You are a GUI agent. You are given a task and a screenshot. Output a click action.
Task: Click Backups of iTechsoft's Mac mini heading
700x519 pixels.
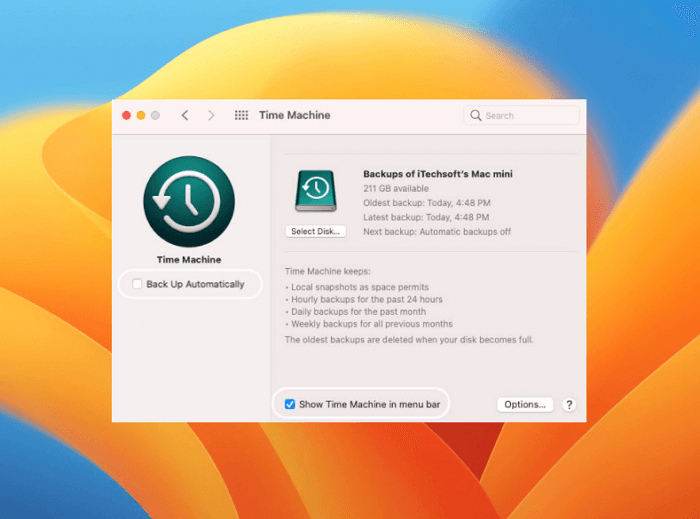tap(437, 174)
